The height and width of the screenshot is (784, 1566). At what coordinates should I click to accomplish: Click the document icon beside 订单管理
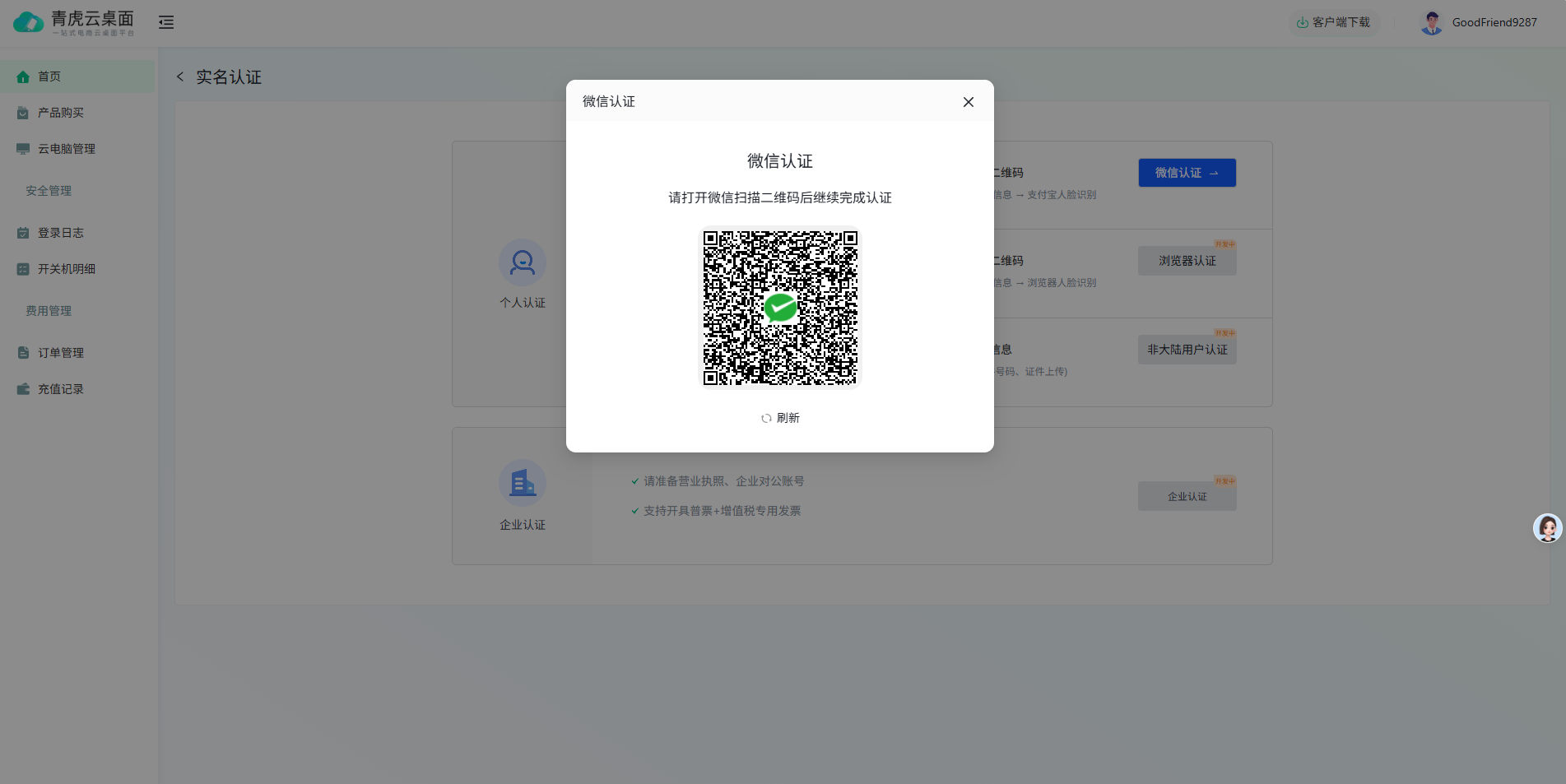(x=23, y=353)
